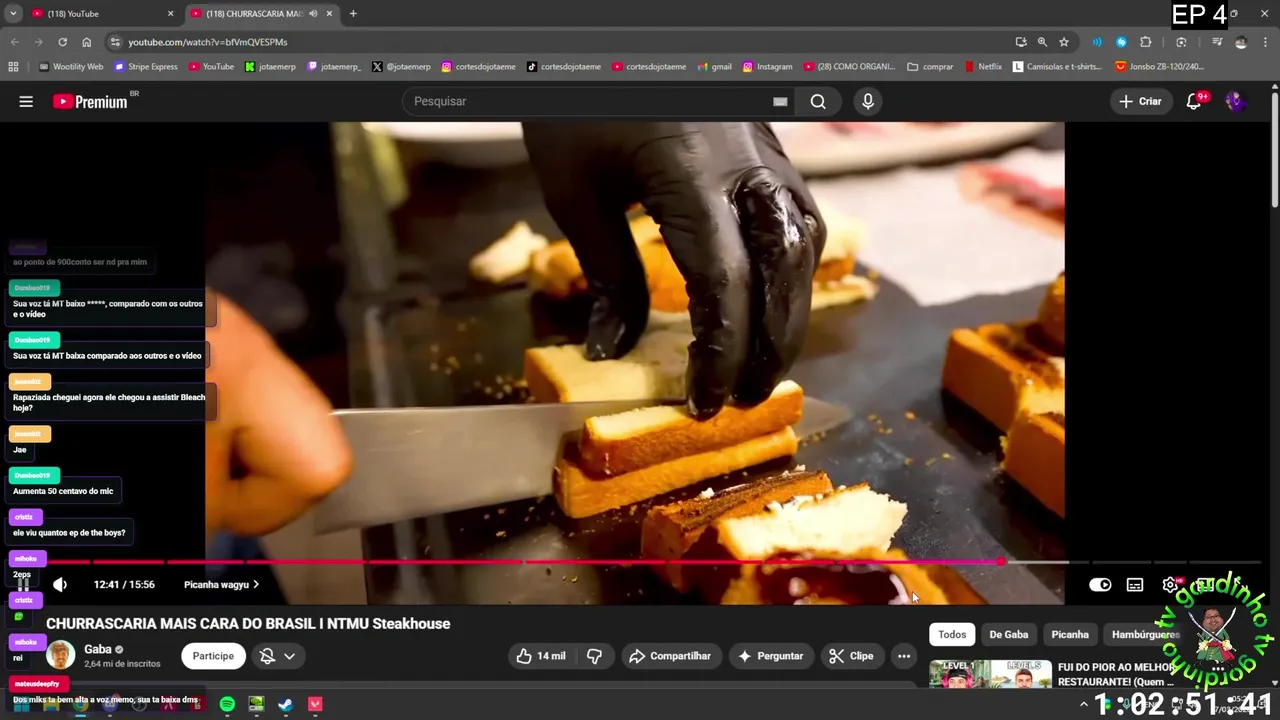The image size is (1280, 720).
Task: Open the Wootility Web bookmark
Action: point(71,67)
